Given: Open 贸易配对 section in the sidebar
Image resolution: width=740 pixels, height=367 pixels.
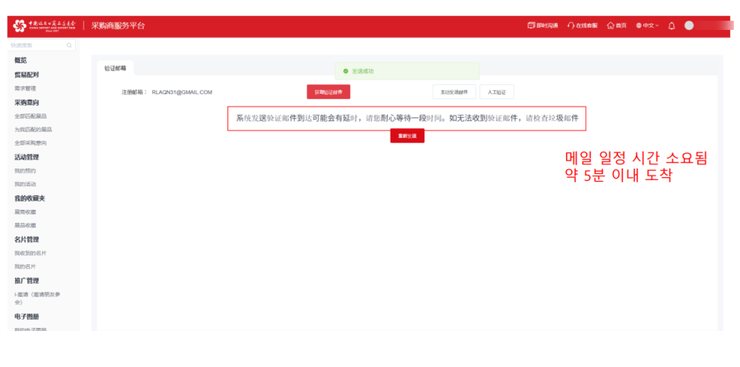Looking at the screenshot, I should click(27, 75).
